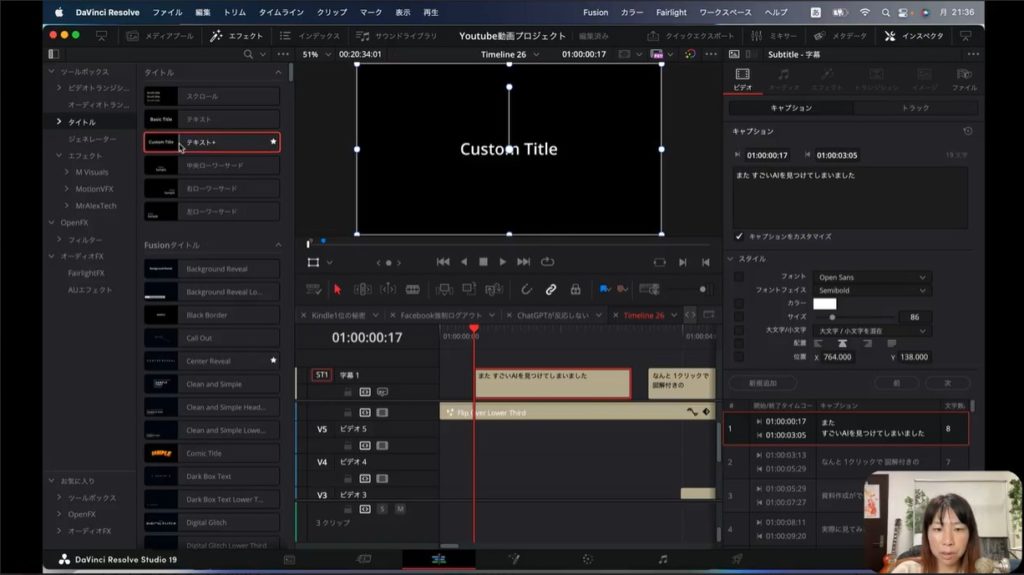Click the search magnifier in effects panel
The width and height of the screenshot is (1024, 575).
coord(248,54)
